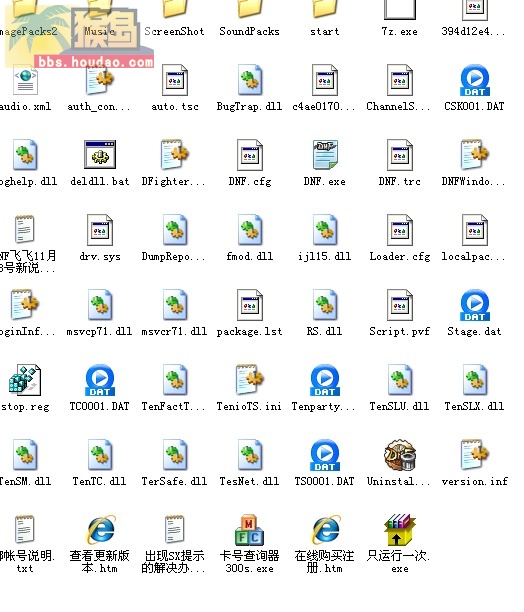The height and width of the screenshot is (612, 524).
Task: Click the Loader.cfg file icon
Action: click(x=400, y=230)
